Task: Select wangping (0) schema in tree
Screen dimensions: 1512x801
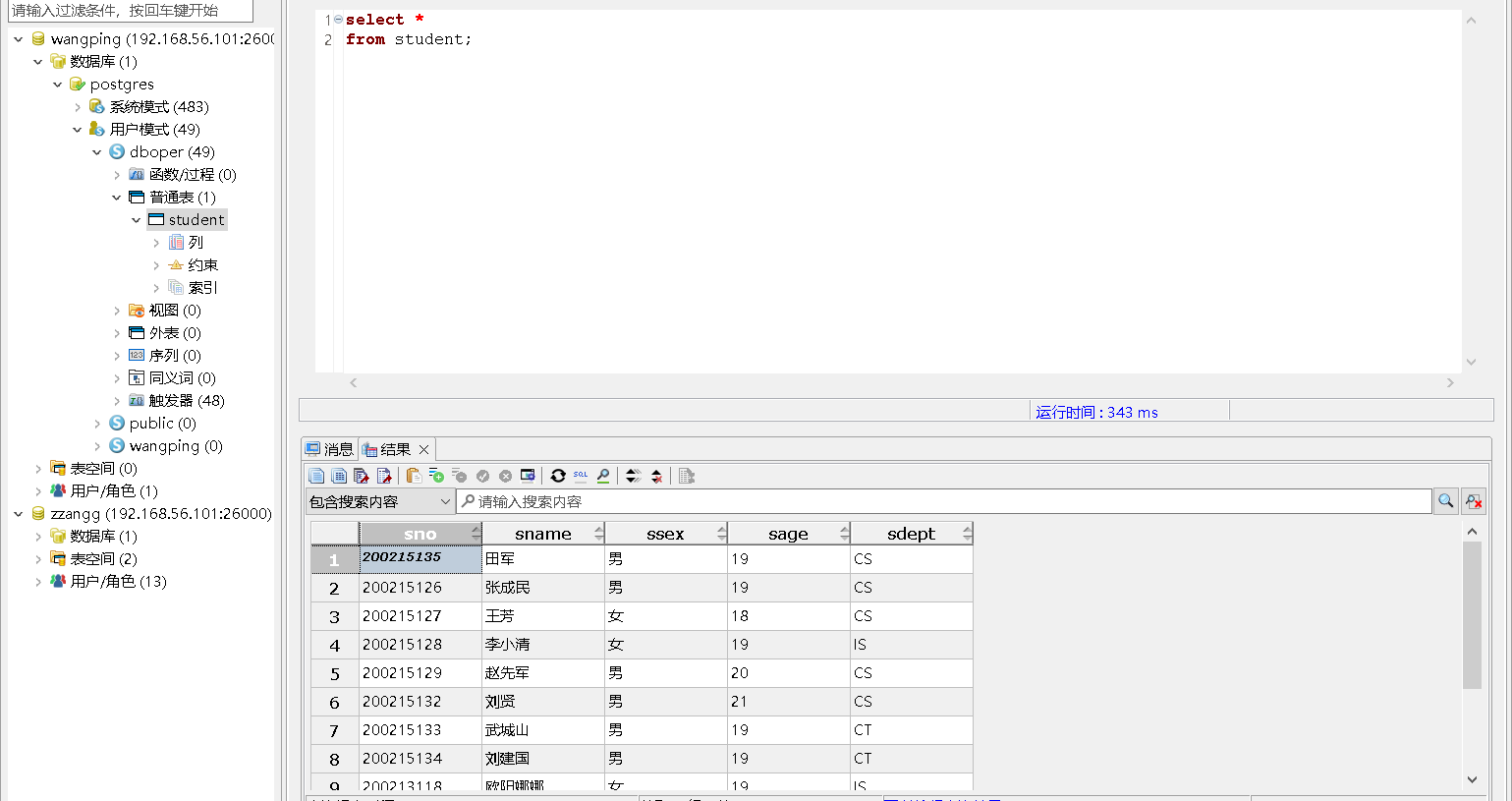Action: 176,446
